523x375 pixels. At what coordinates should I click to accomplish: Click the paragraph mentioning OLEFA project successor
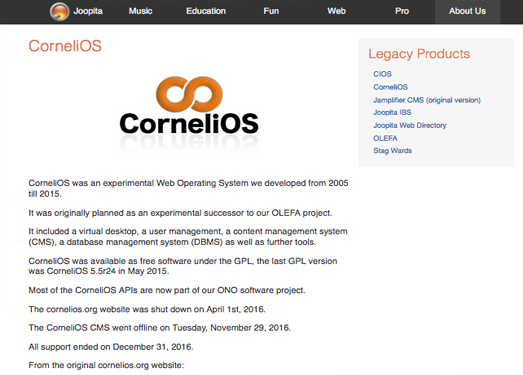point(180,213)
